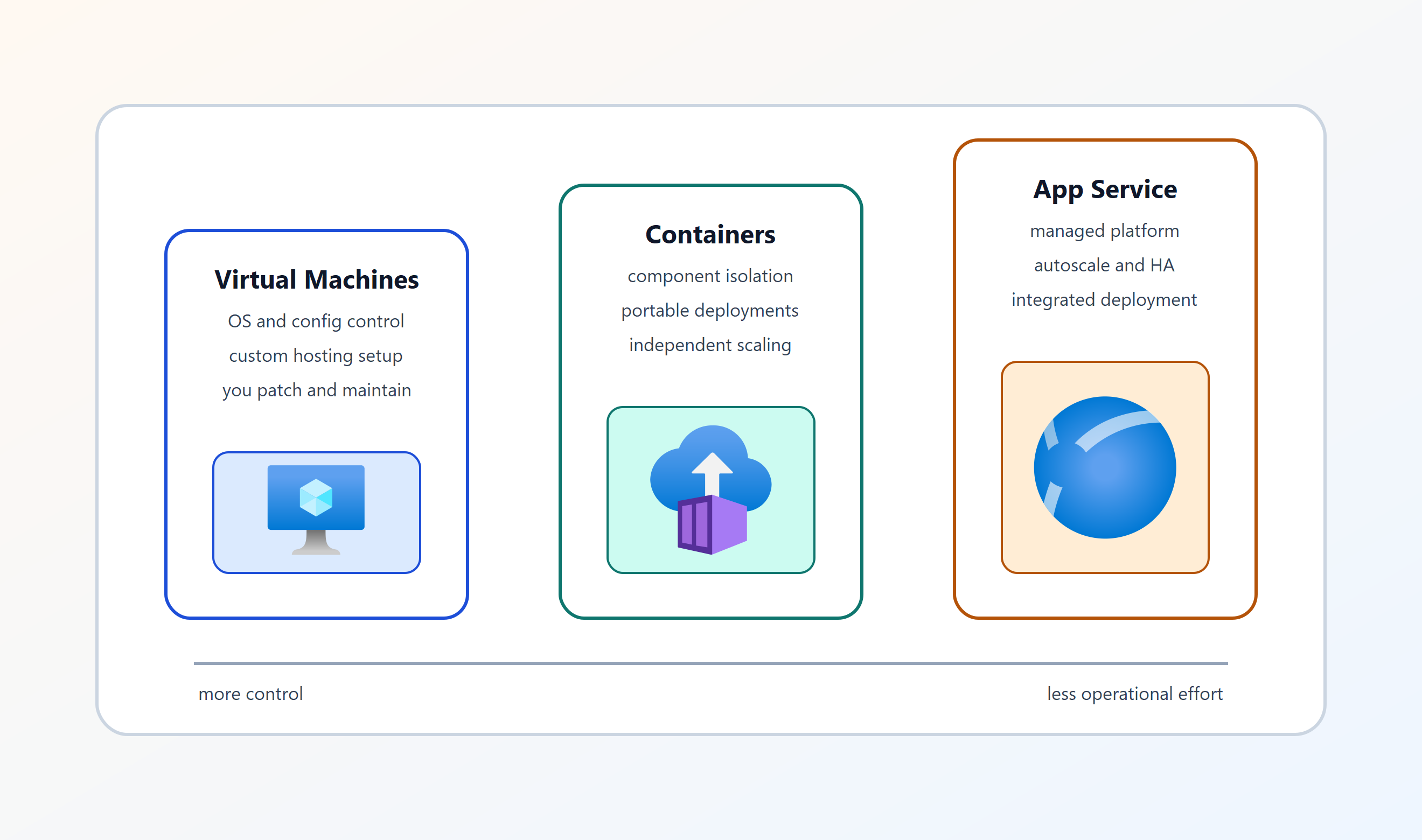Click the App Service globe icon

[x=1104, y=467]
